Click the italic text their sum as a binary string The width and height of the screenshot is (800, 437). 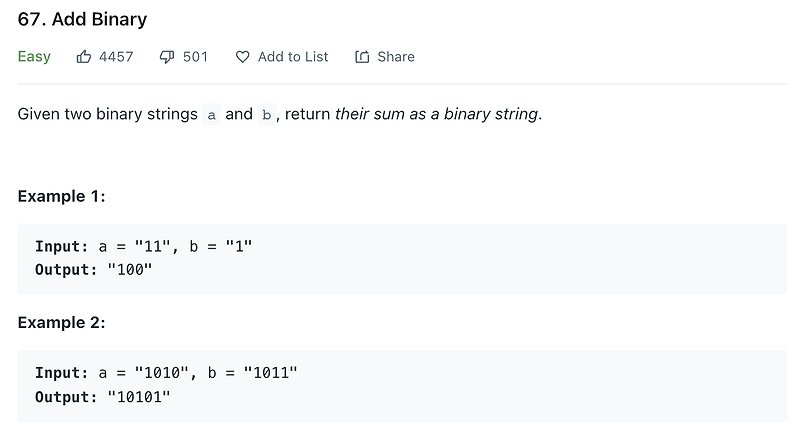437,114
